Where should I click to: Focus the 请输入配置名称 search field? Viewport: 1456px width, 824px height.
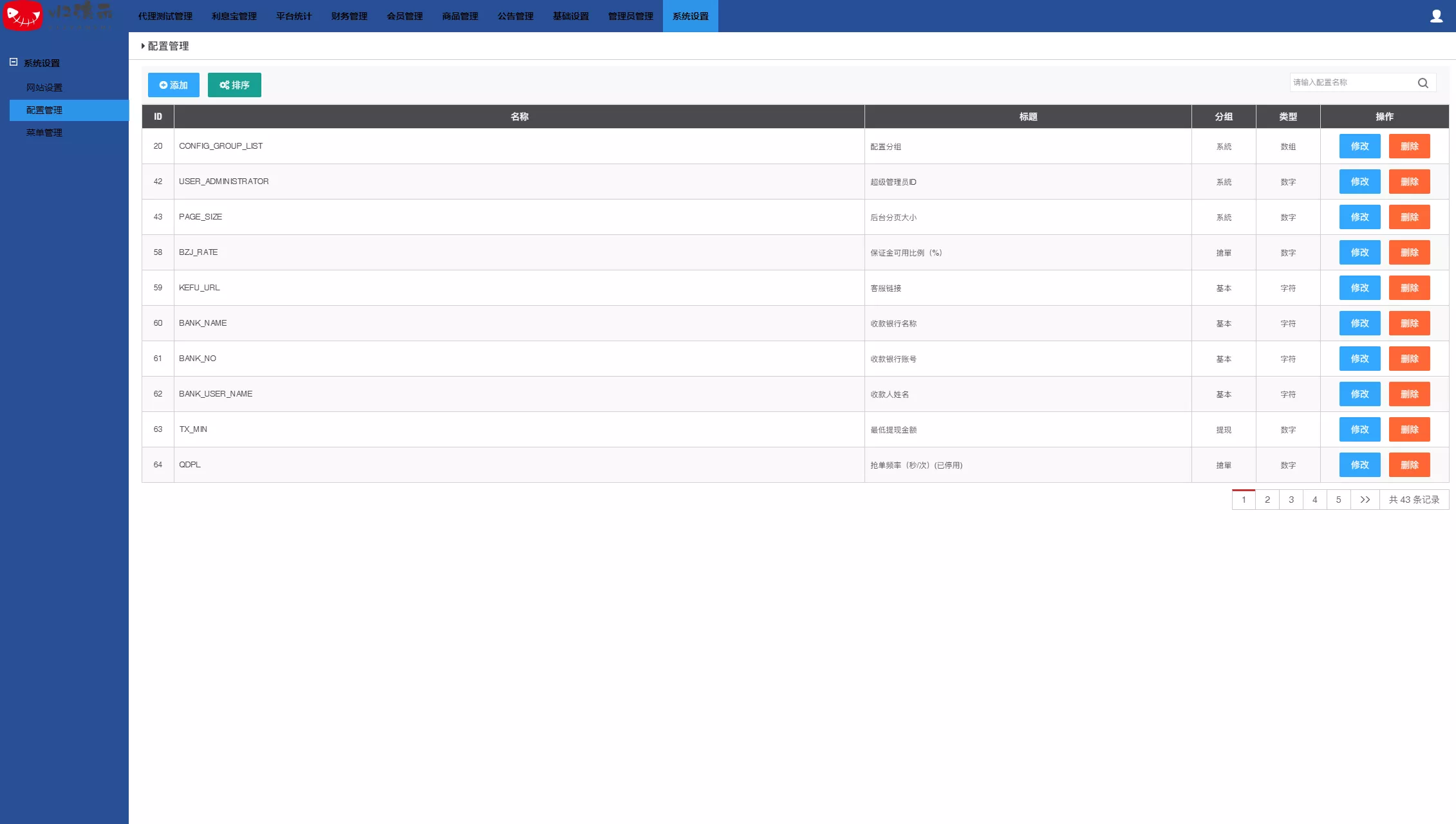click(1350, 82)
